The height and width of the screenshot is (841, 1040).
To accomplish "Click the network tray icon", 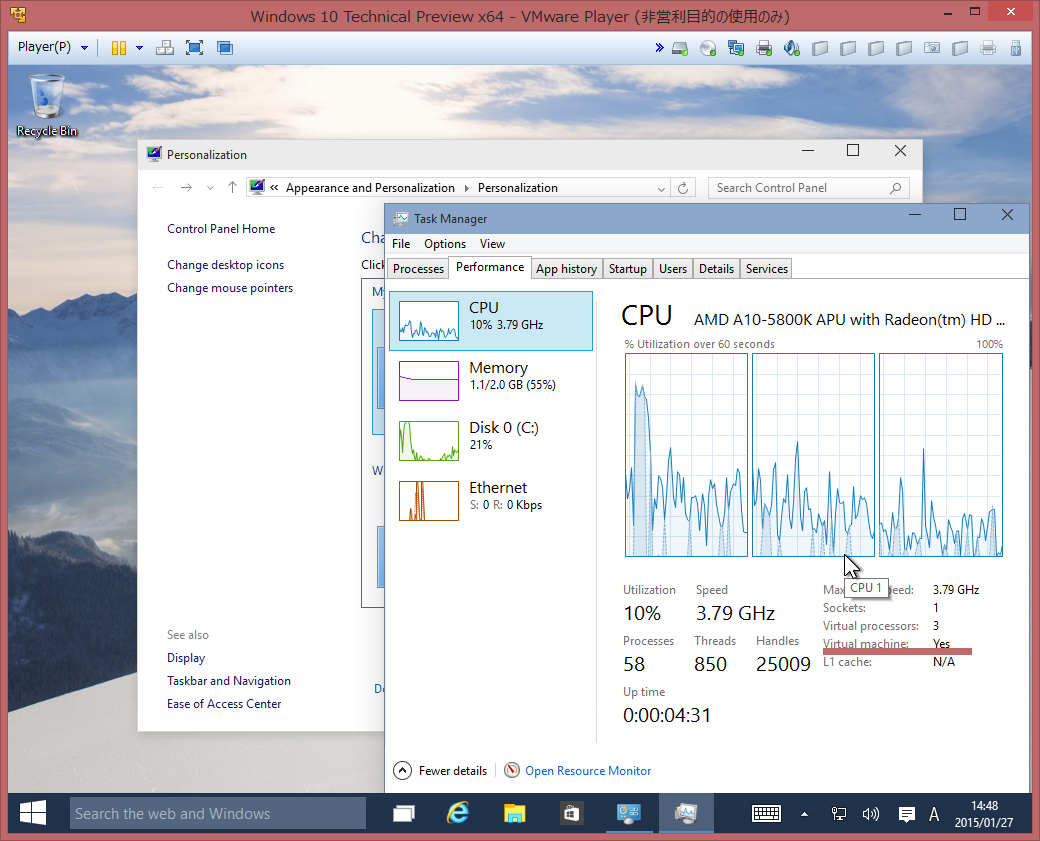I will (x=838, y=814).
